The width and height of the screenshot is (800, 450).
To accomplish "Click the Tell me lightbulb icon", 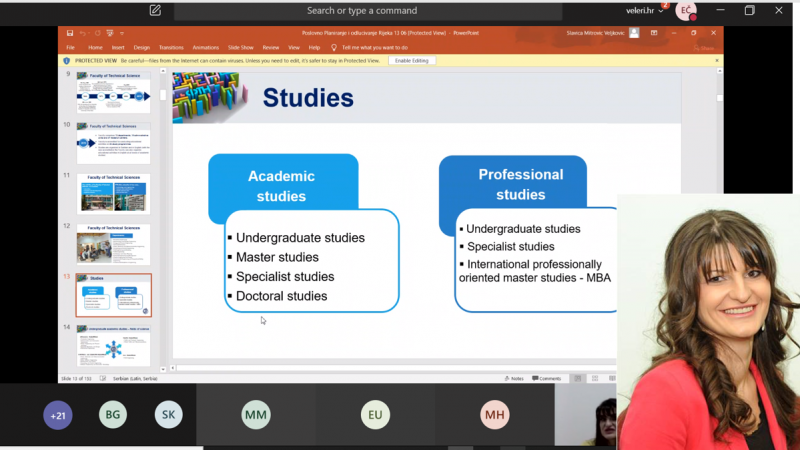I will [x=335, y=47].
